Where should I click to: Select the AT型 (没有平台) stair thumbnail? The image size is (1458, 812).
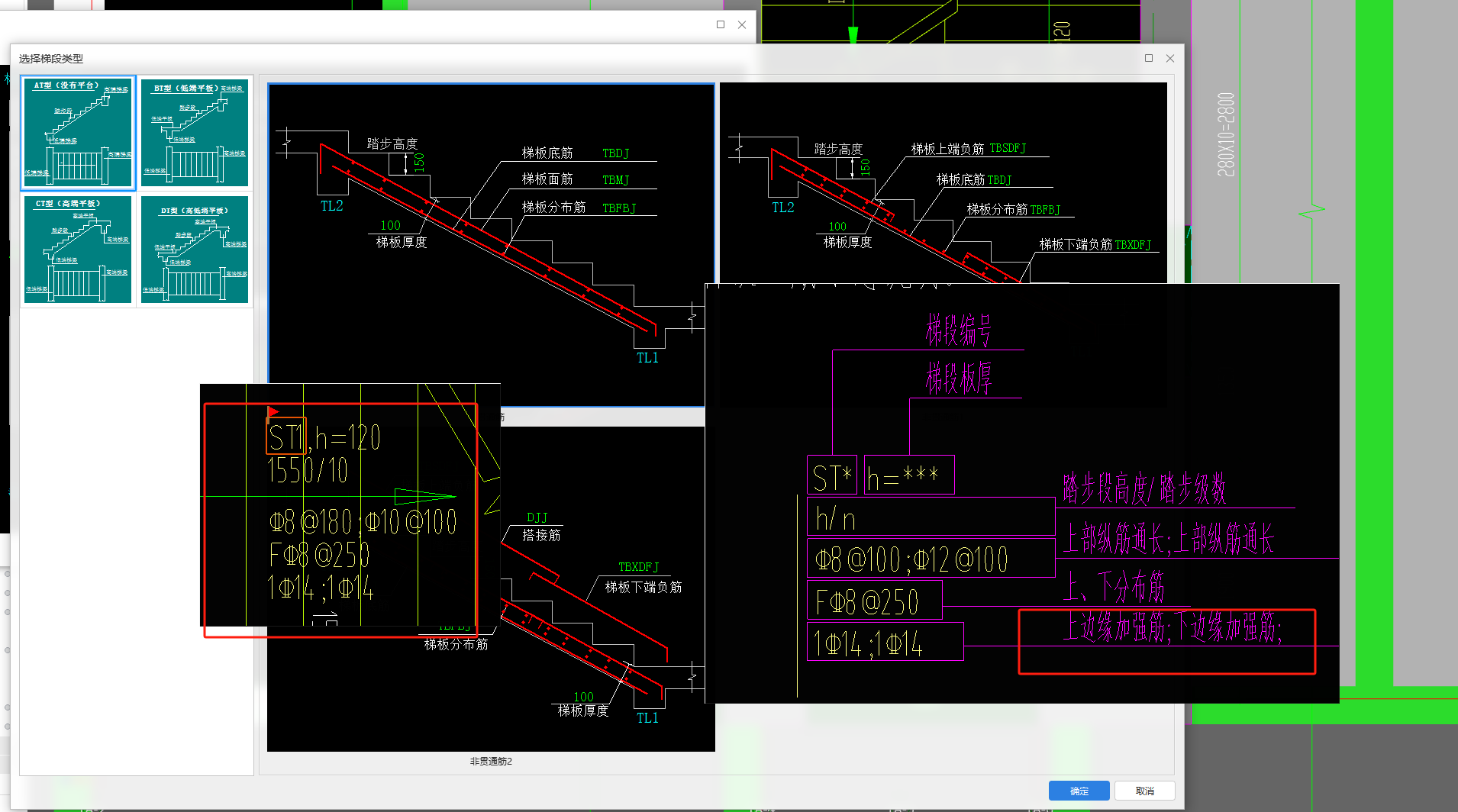pos(78,133)
